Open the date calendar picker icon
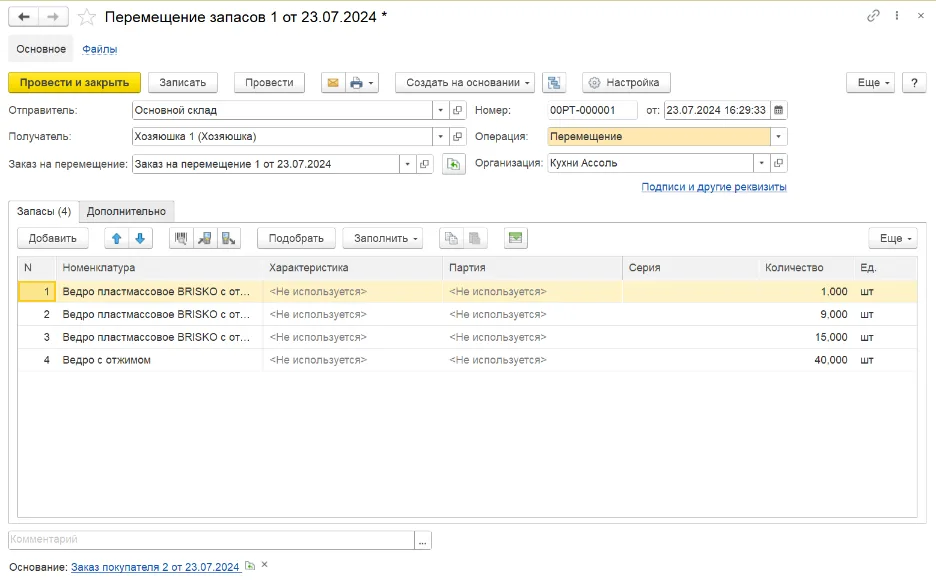The width and height of the screenshot is (936, 581). (x=778, y=110)
